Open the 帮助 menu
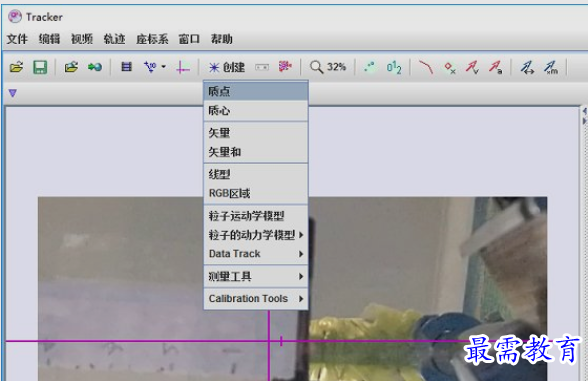The height and width of the screenshot is (381, 588). 222,39
